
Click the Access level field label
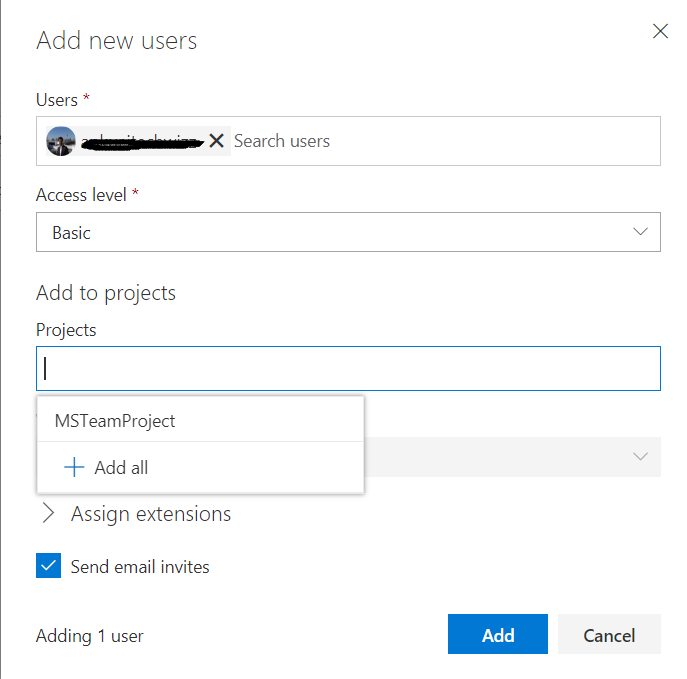click(81, 195)
